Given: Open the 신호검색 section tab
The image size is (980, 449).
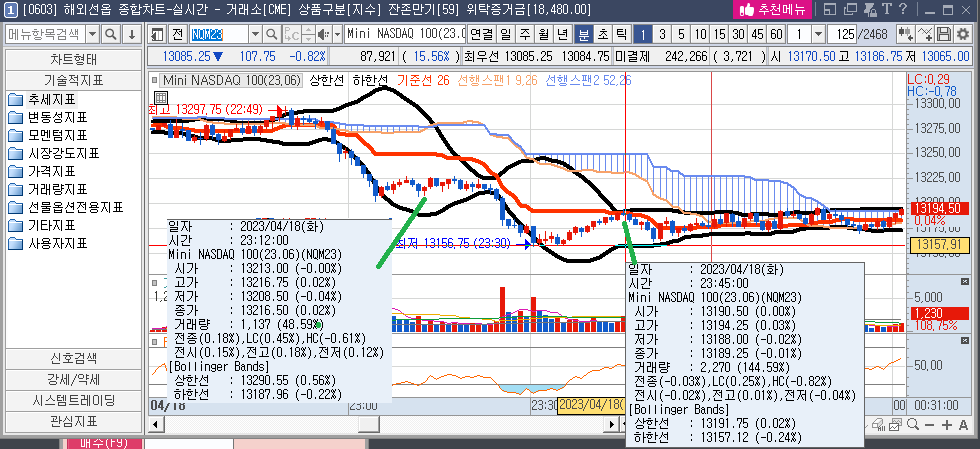Looking at the screenshot, I should [74, 358].
